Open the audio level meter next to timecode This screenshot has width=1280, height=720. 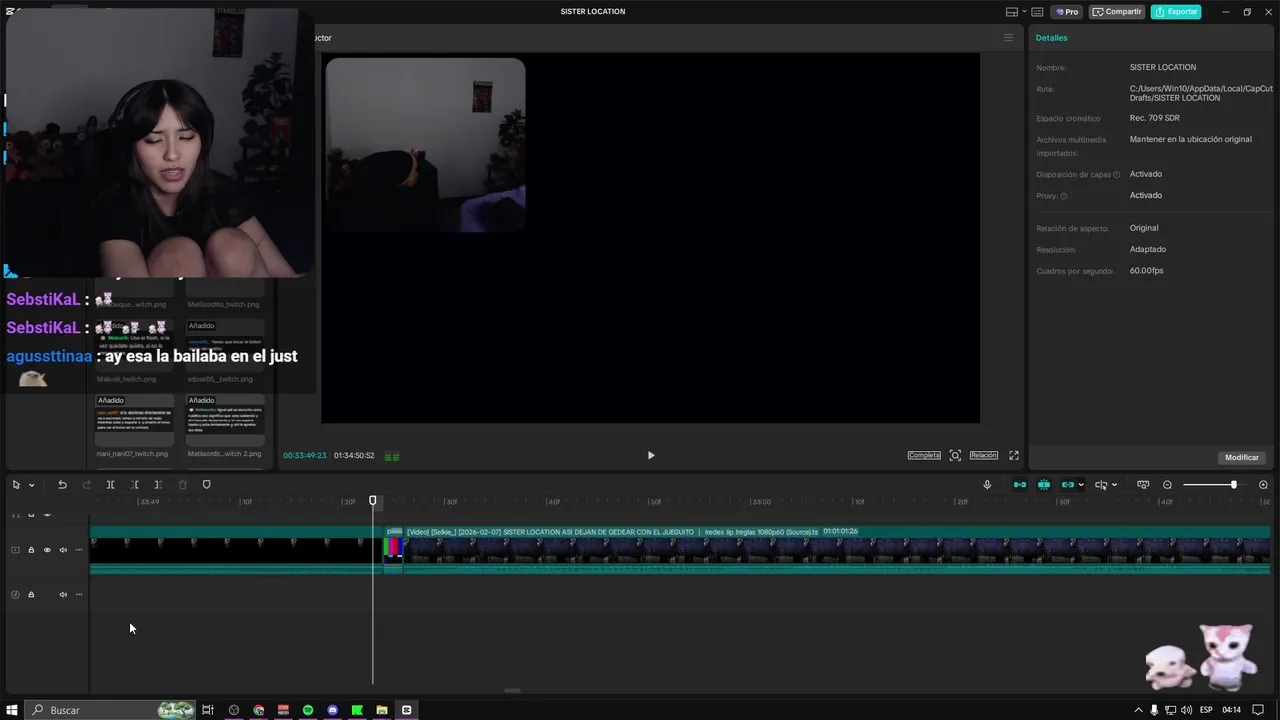point(392,456)
